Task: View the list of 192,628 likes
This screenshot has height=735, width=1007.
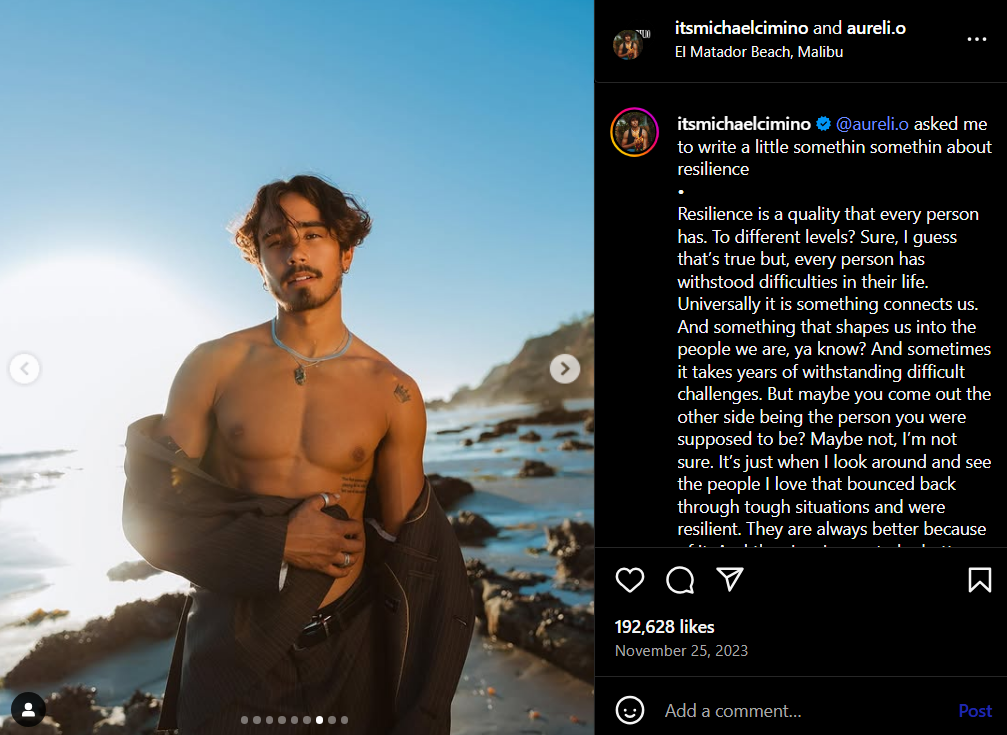Action: click(x=665, y=627)
